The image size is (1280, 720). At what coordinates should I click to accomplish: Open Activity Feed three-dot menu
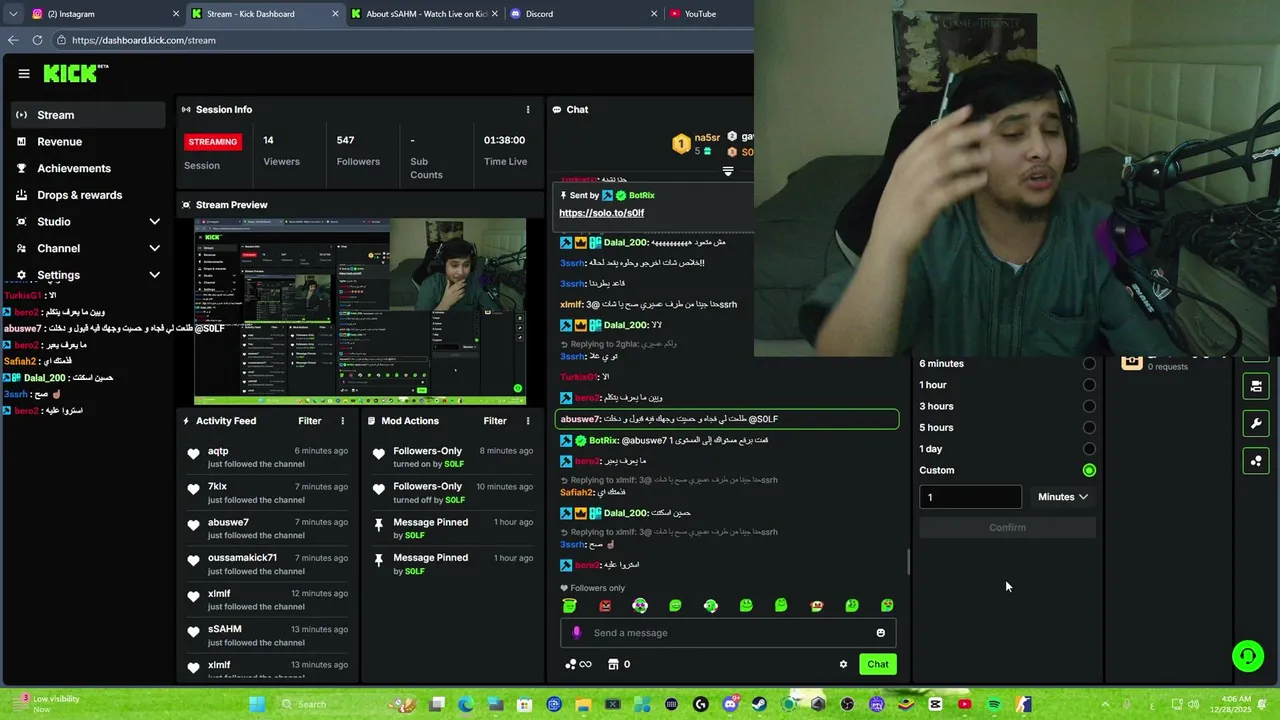tap(342, 421)
